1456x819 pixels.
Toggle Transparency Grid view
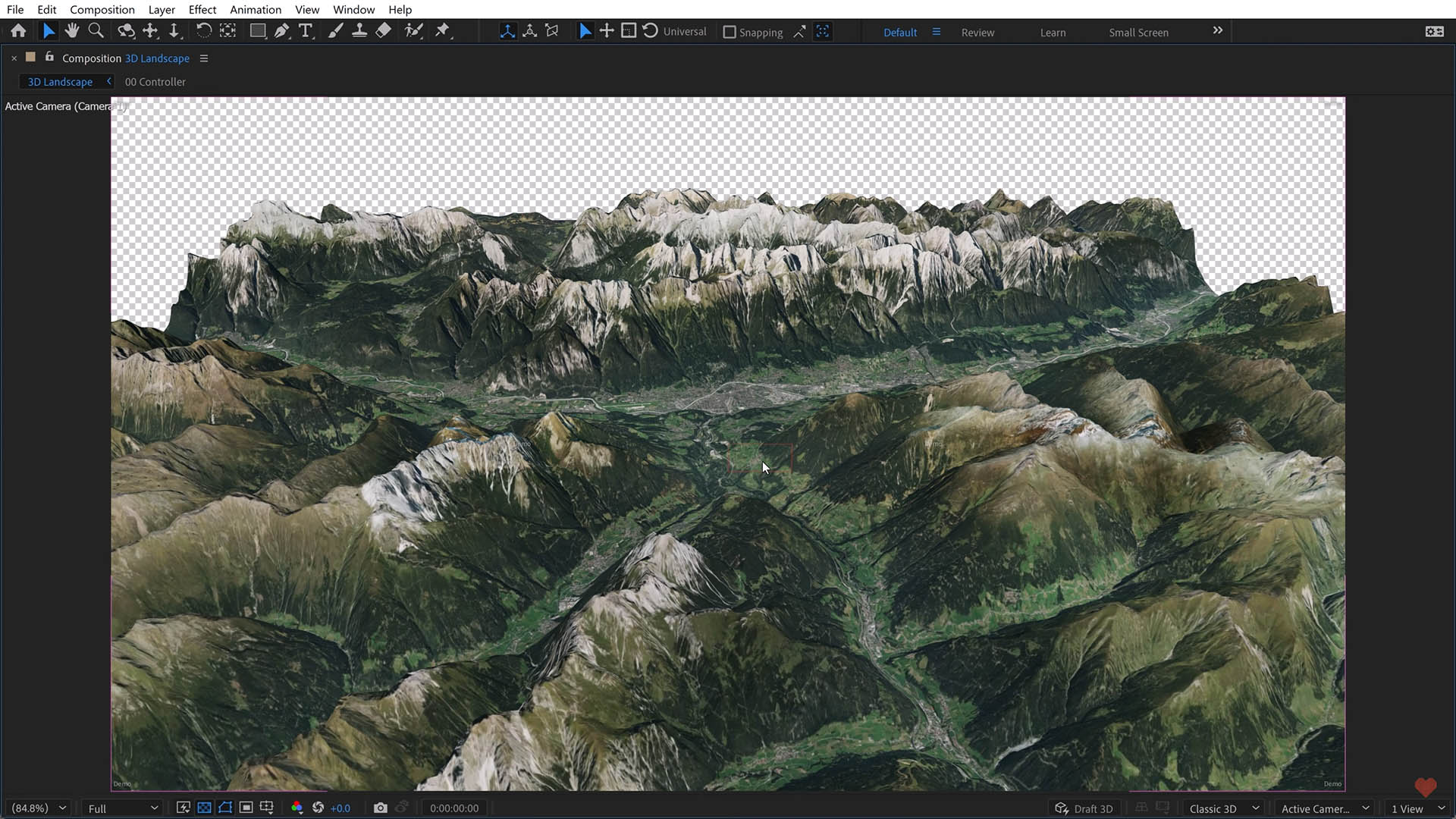pos(204,808)
